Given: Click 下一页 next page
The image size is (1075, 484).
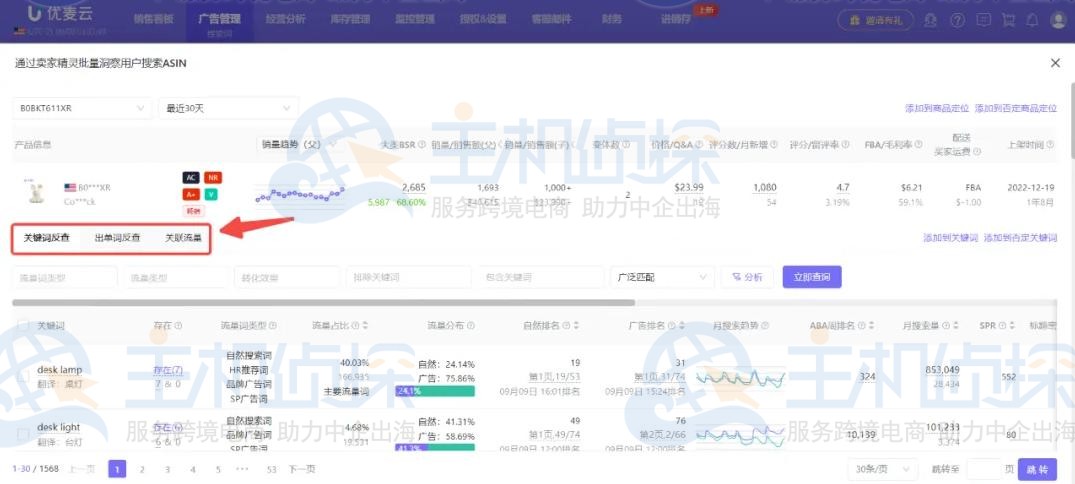Looking at the screenshot, I should [301, 470].
